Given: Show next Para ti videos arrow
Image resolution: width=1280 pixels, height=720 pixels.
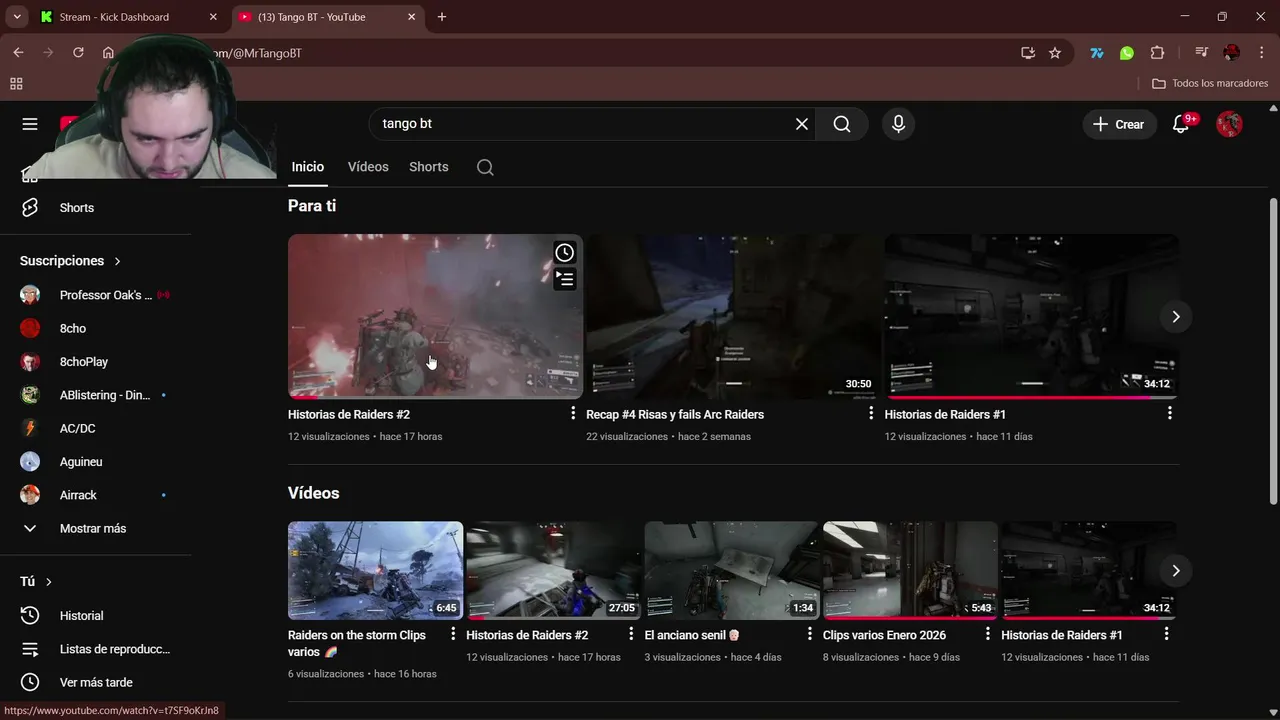Looking at the screenshot, I should tap(1176, 317).
